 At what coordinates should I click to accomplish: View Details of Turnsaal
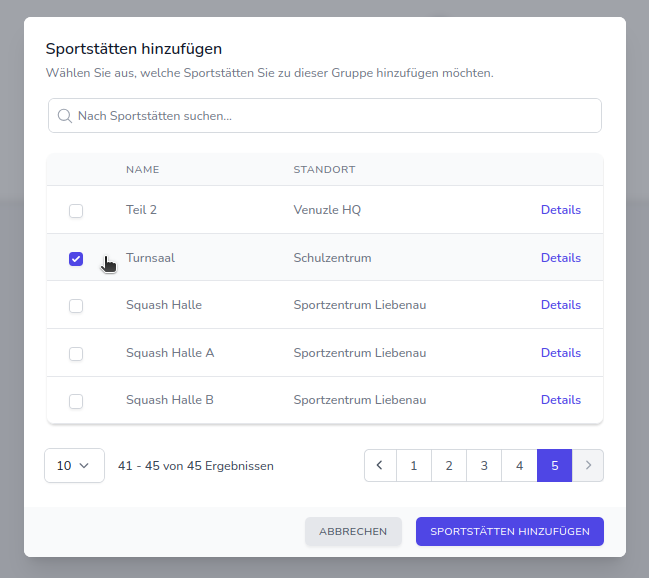(560, 258)
